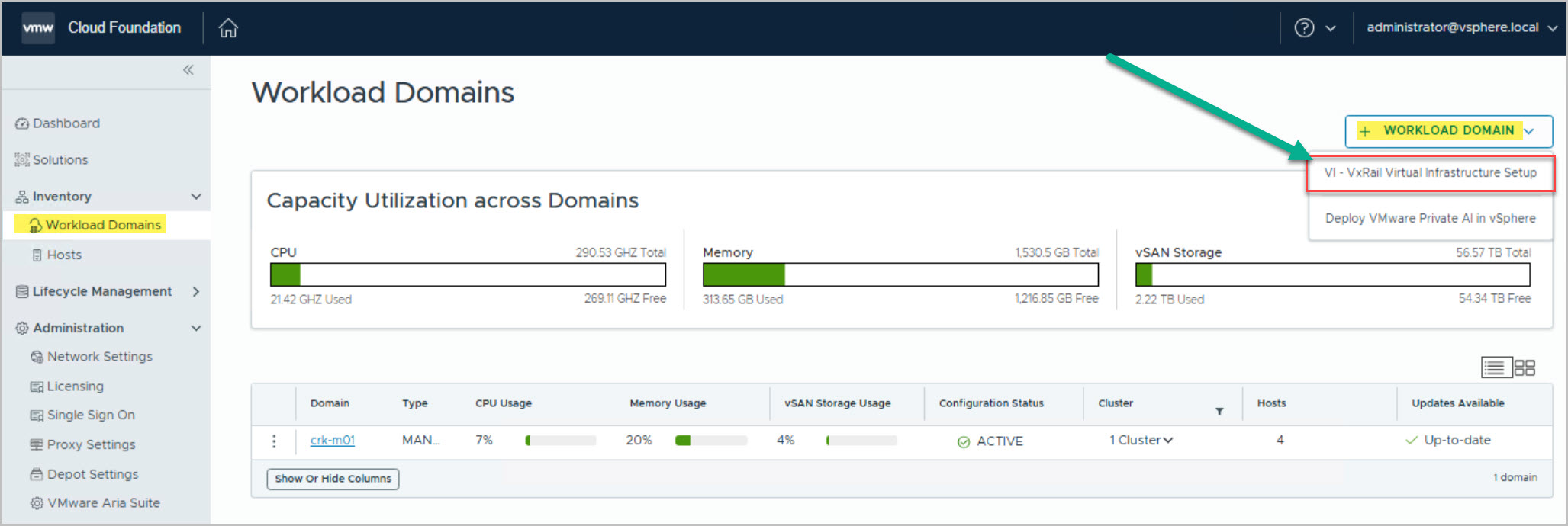The image size is (1568, 526).
Task: Open the help question mark icon
Action: coord(1304,28)
